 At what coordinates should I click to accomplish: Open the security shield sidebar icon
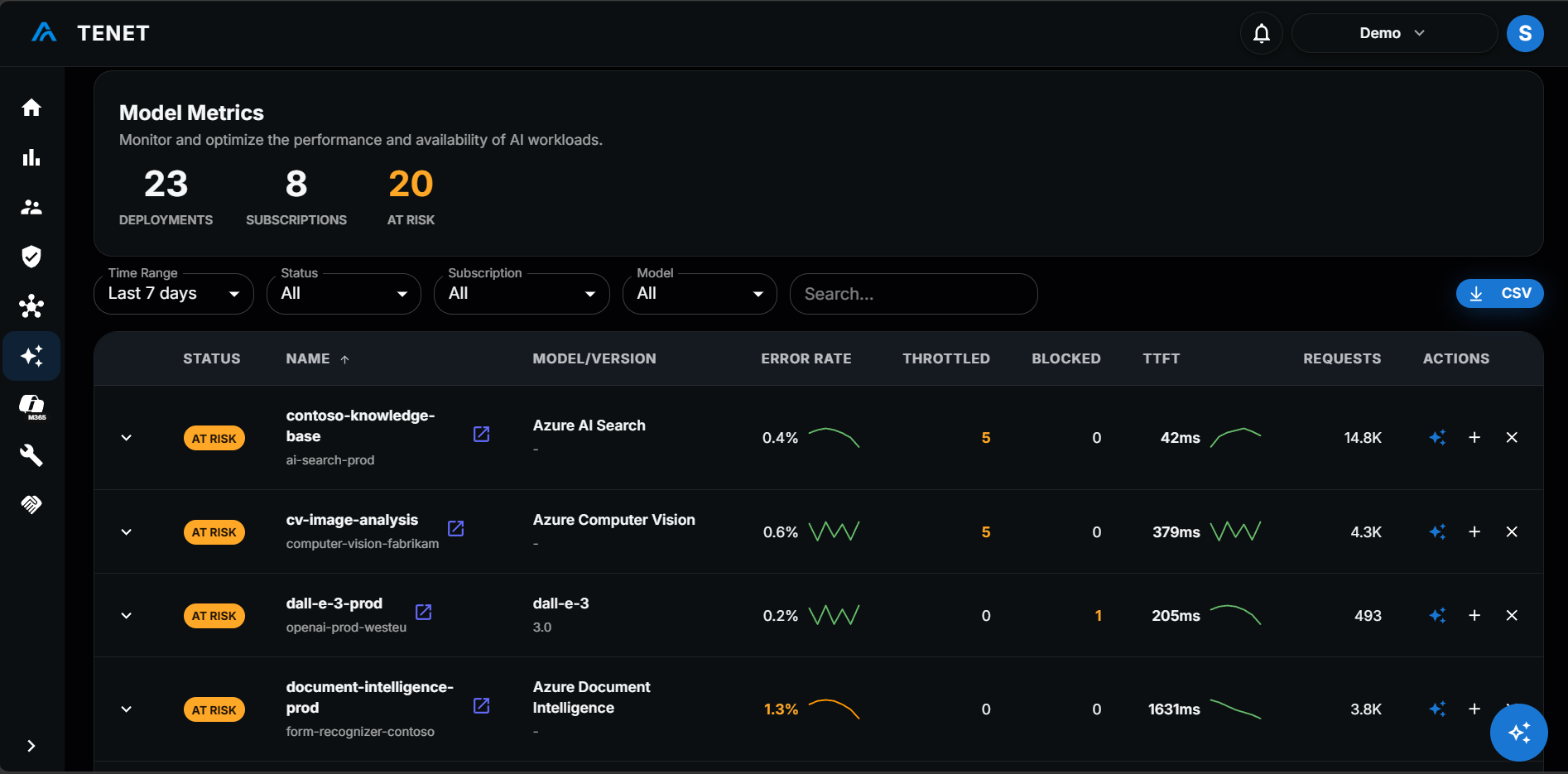coord(31,257)
